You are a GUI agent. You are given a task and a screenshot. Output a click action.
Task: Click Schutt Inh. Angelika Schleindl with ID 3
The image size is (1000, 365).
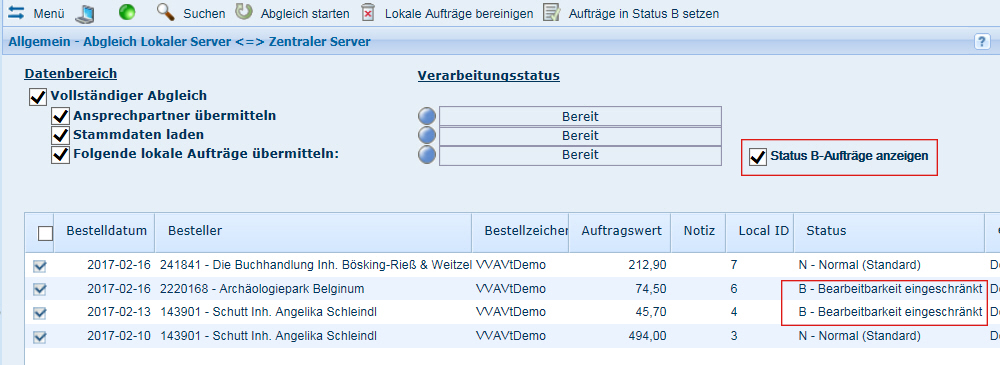tap(268, 336)
